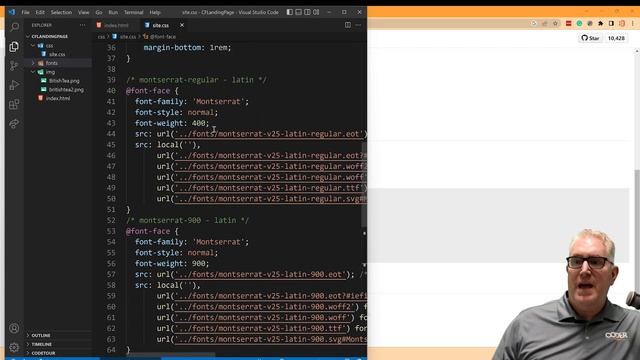Toggle the bottom panel in VS Code
The image size is (640, 360).
tap(298, 12)
